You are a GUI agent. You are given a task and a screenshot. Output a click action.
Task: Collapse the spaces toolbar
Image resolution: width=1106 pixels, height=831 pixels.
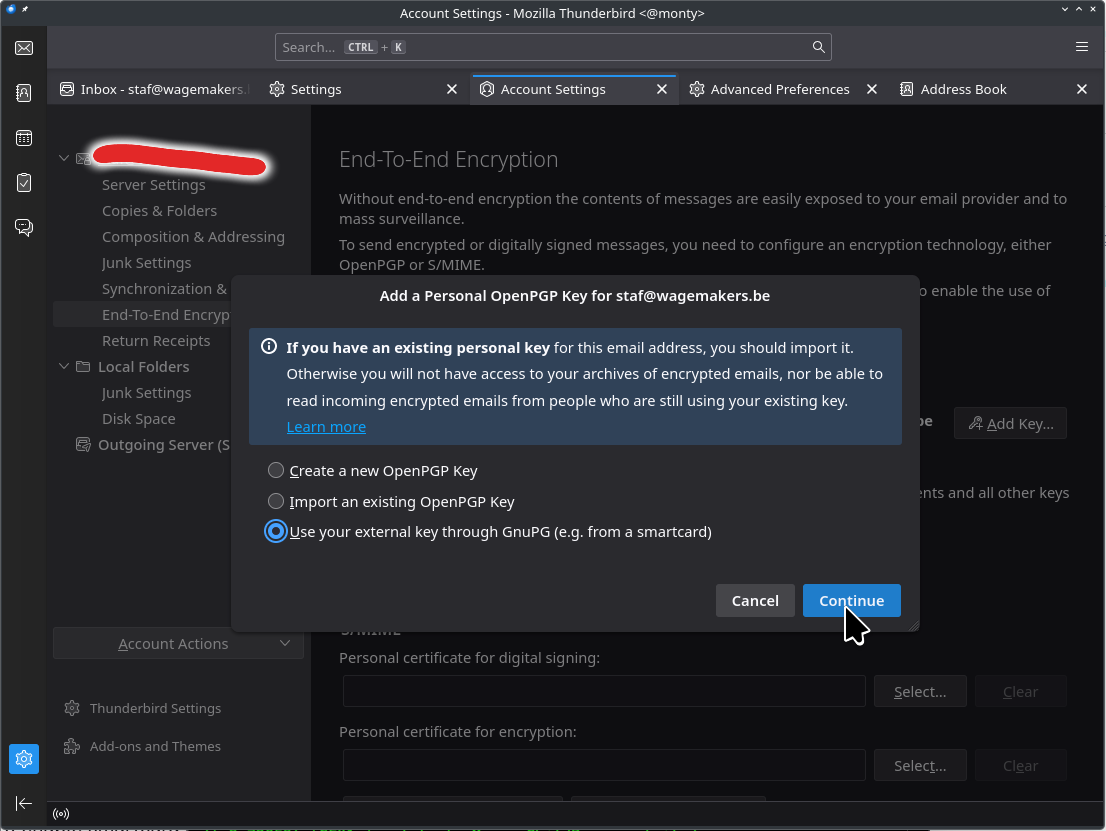coord(24,803)
